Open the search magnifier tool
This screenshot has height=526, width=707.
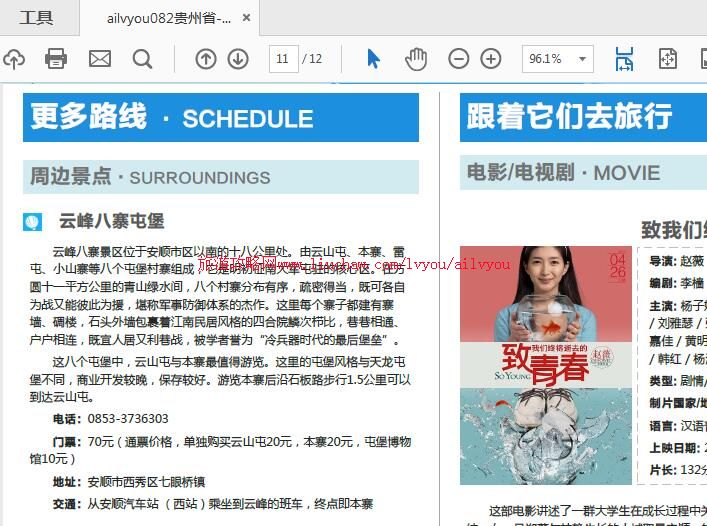pyautogui.click(x=143, y=59)
